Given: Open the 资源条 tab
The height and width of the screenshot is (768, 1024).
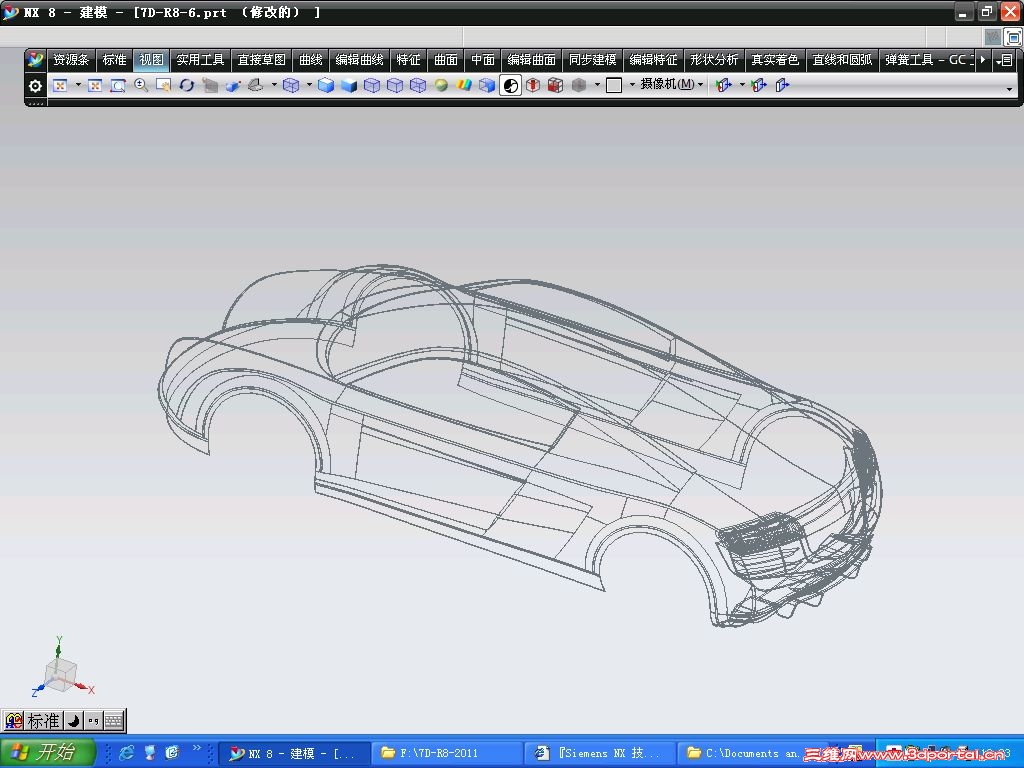Looking at the screenshot, I should tap(71, 60).
